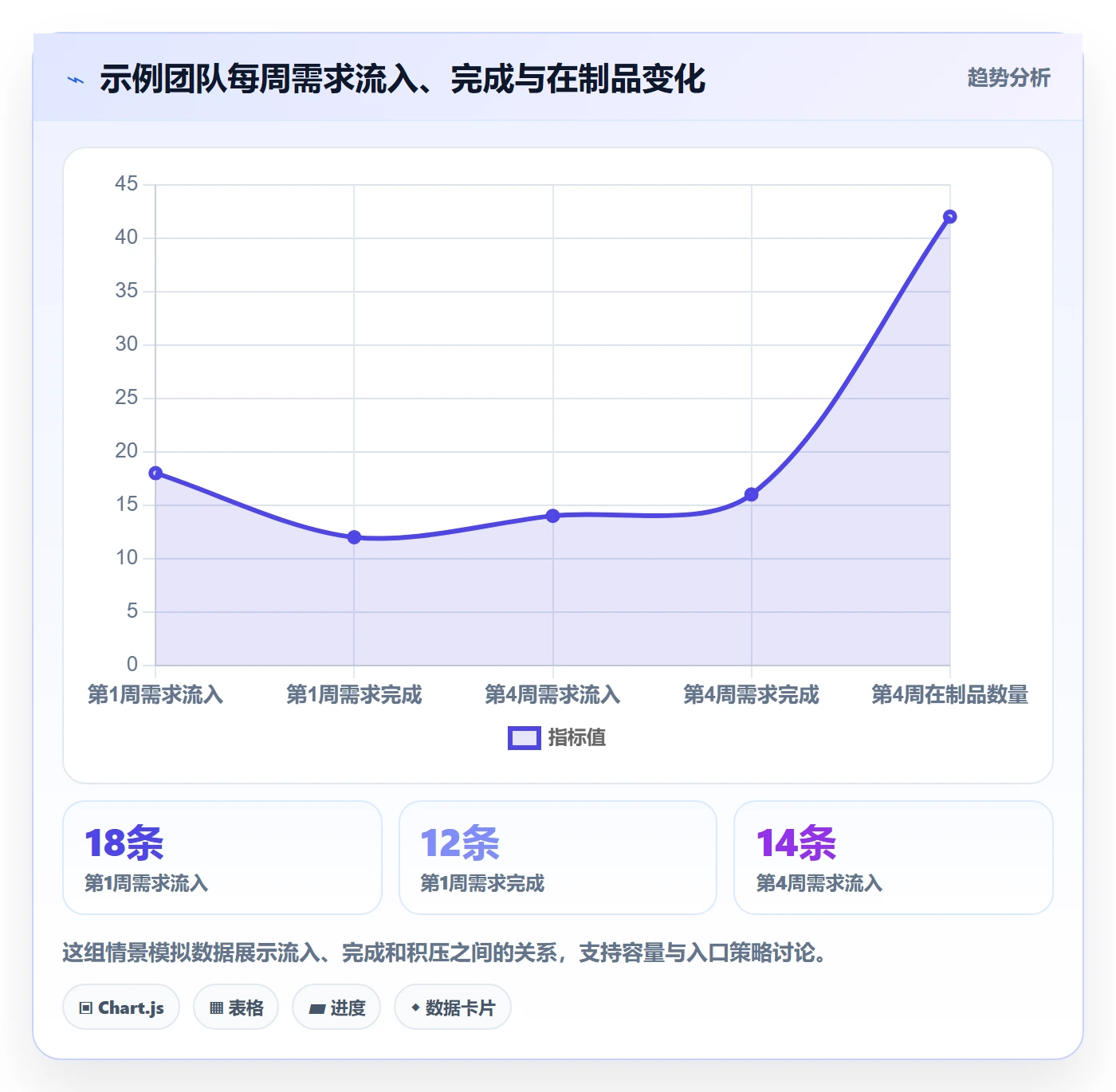Click the x-axis label 第4周在制品数量
The width and height of the screenshot is (1116, 1092).
point(949,695)
